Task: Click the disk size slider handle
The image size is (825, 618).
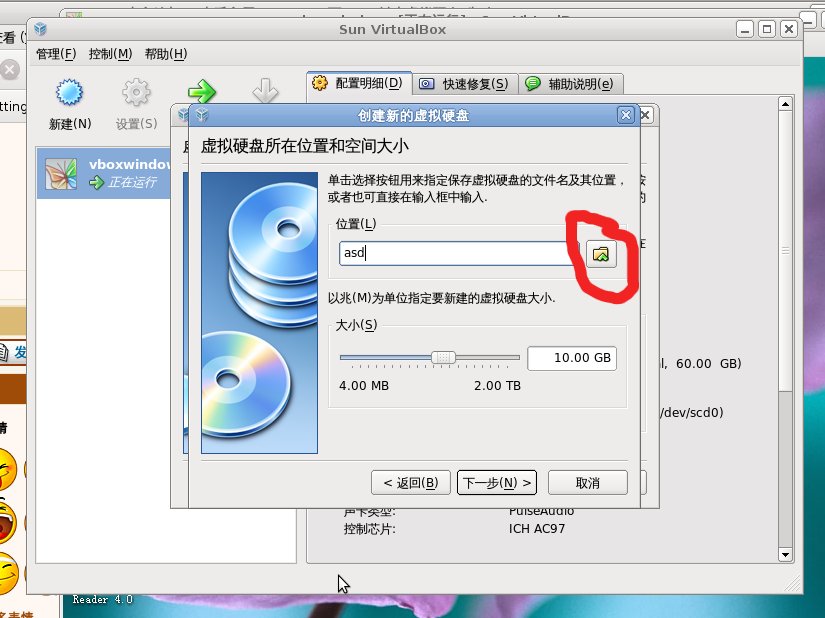Action: point(443,358)
